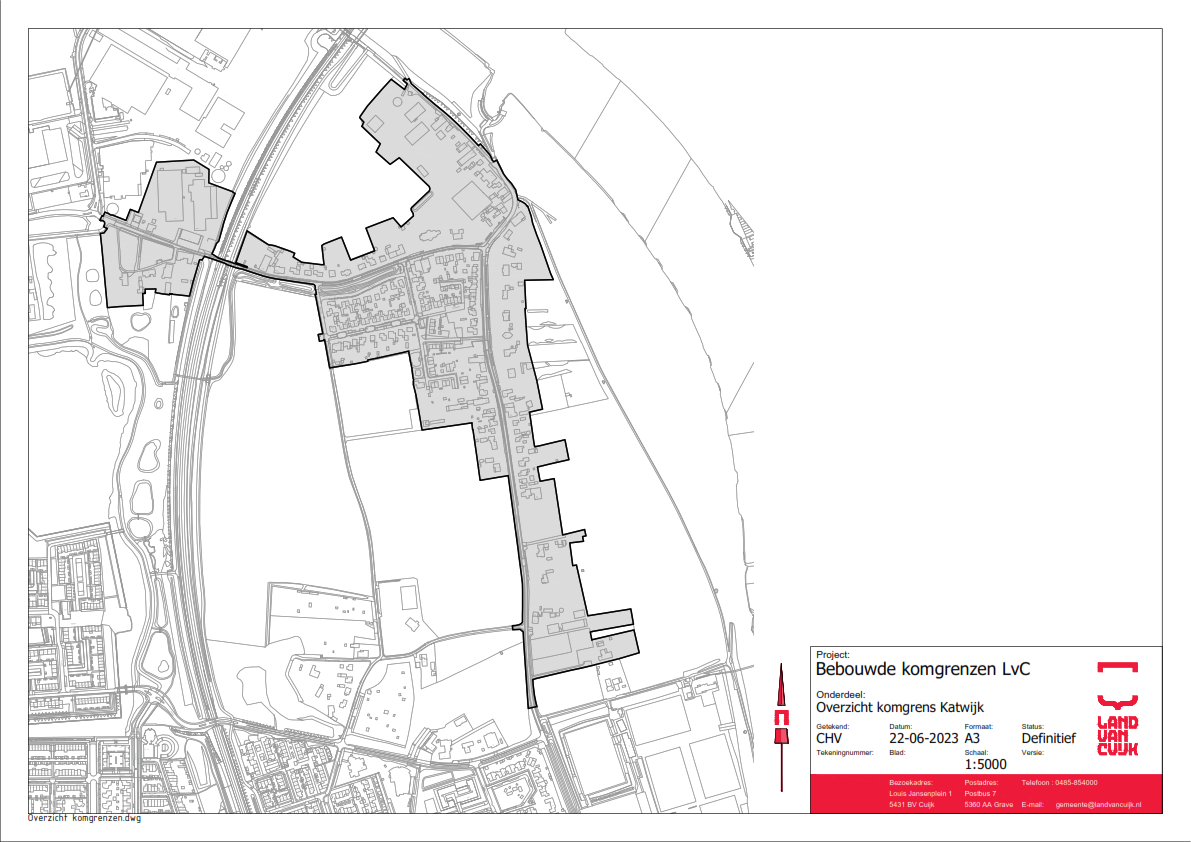
Task: Open the gemeente@landvancuijk.nl email address
Action: [x=1098, y=804]
